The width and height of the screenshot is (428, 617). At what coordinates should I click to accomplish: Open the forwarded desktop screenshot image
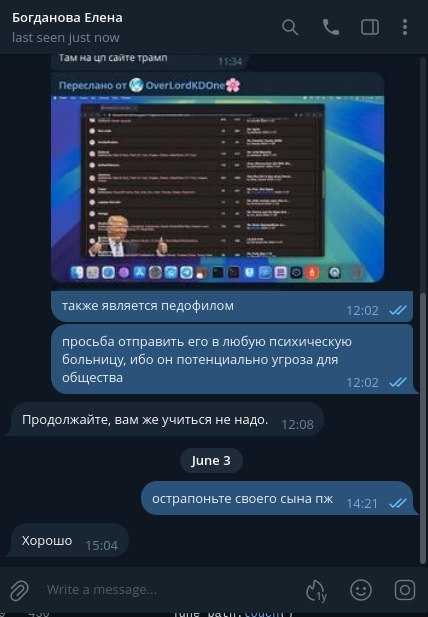coord(218,189)
